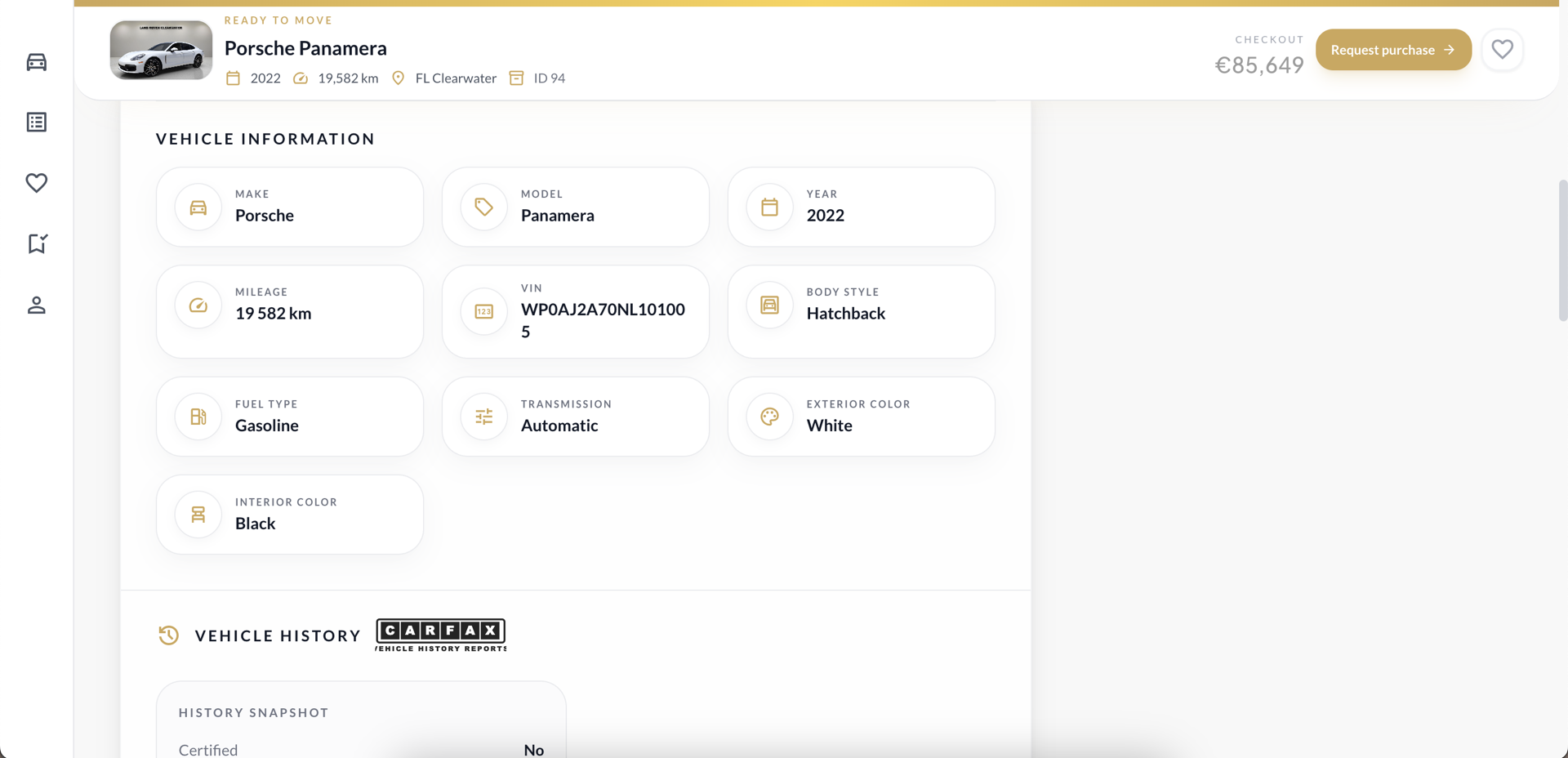Click the Porsche Panamera title in header
The width and height of the screenshot is (1568, 758).
pyautogui.click(x=305, y=48)
